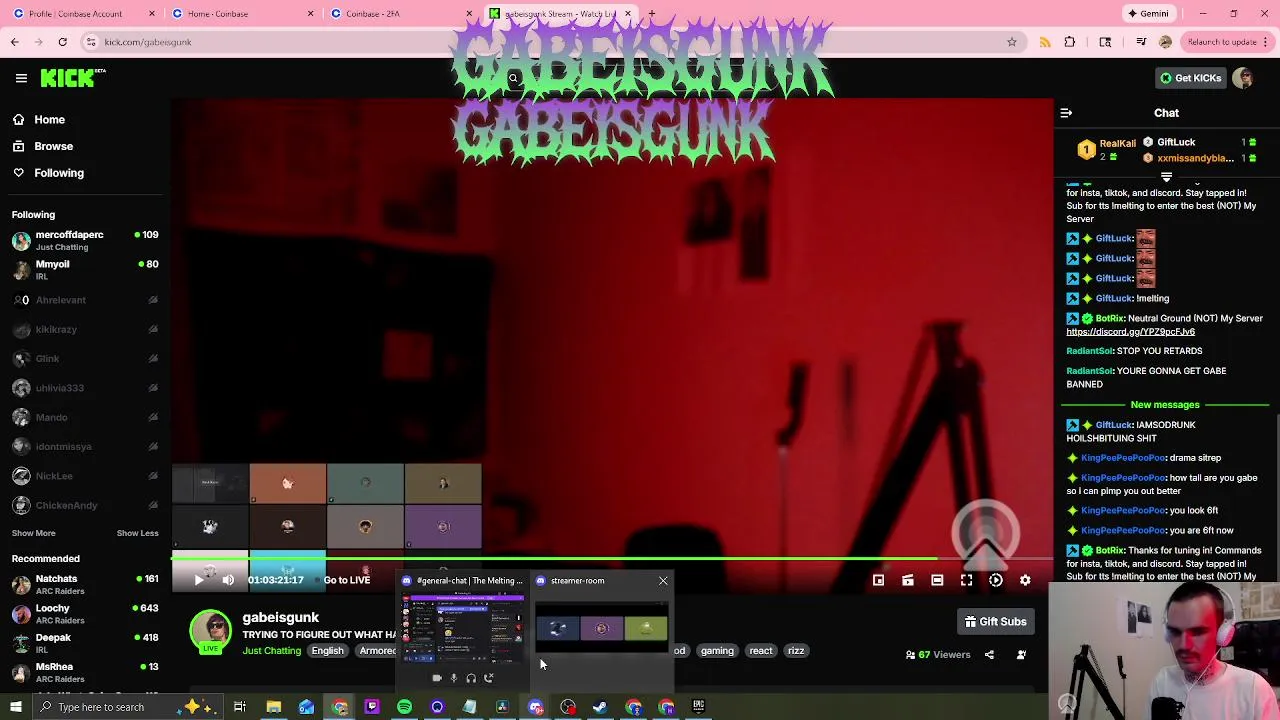
Task: Close the streamer-room preview window
Action: coord(662,581)
